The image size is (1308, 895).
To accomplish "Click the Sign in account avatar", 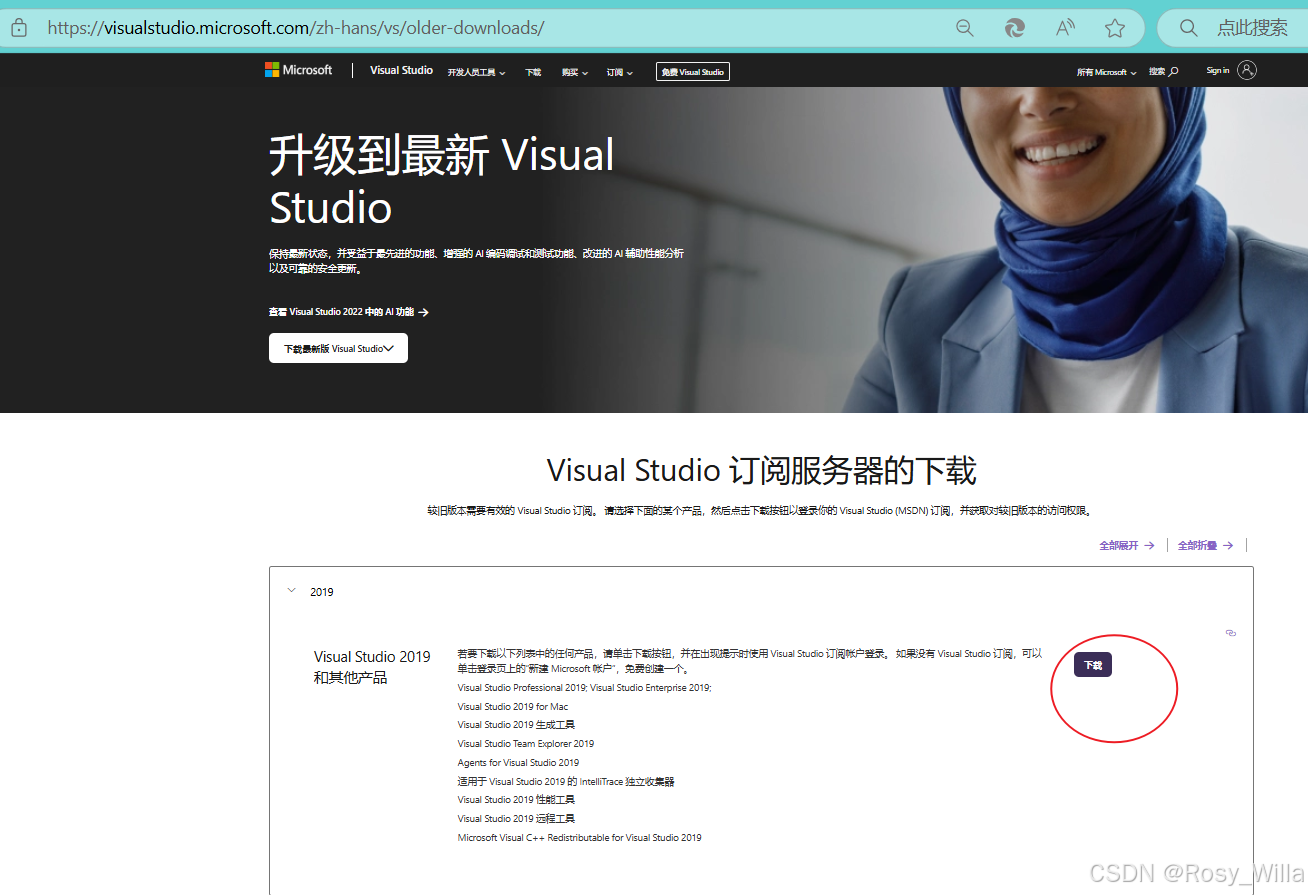I will pos(1247,70).
